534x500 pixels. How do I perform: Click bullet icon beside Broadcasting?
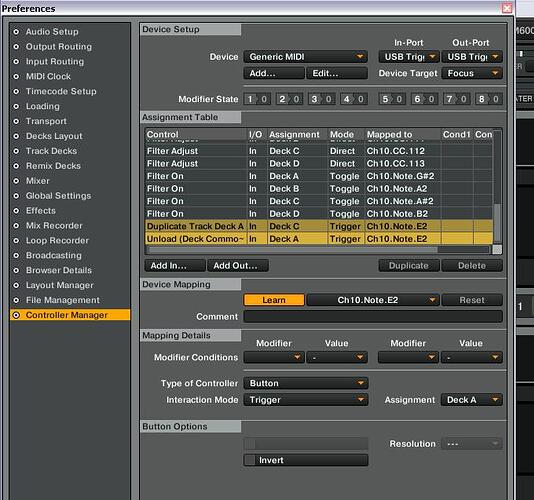coord(16,255)
